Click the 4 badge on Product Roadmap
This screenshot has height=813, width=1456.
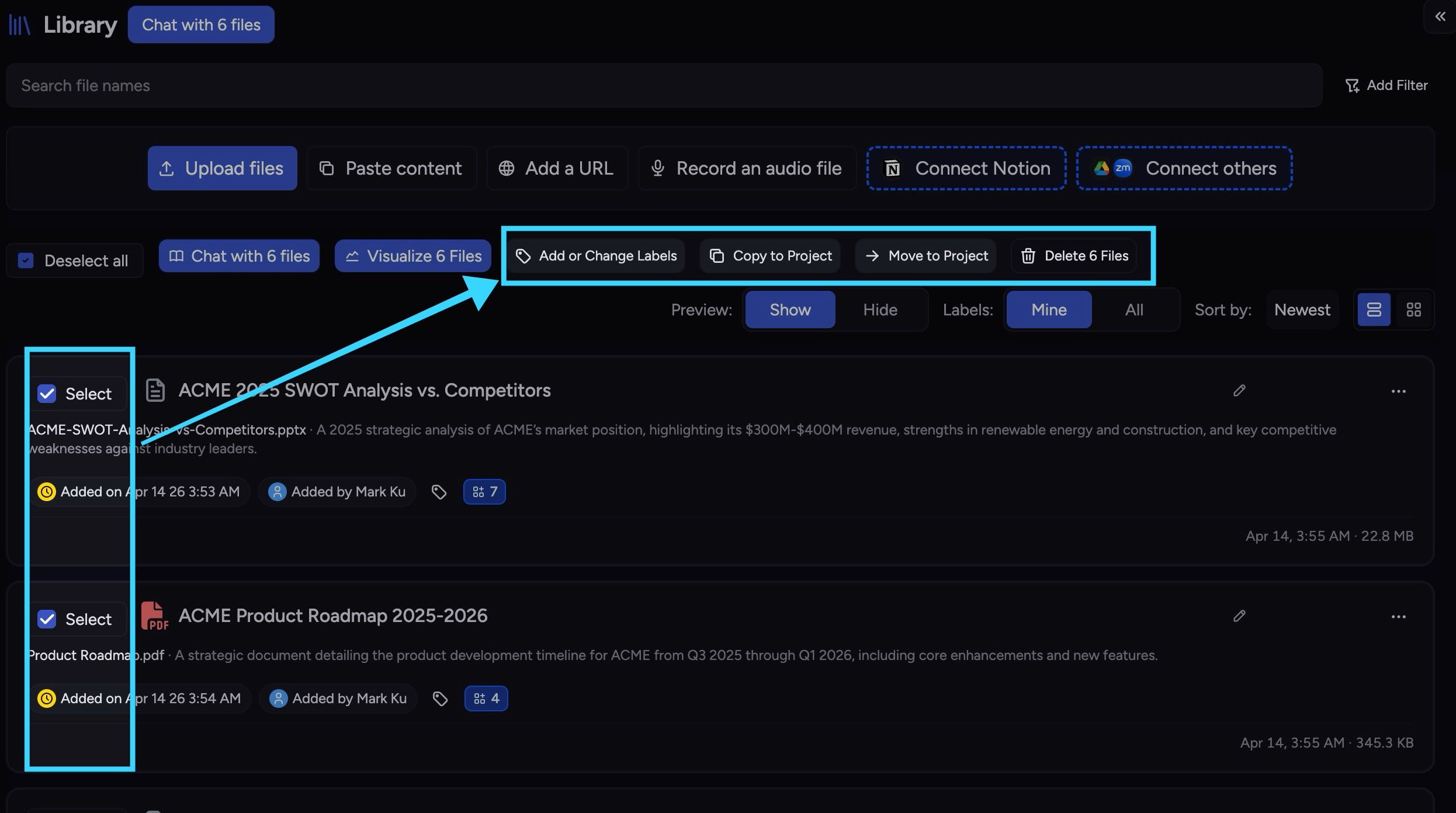click(486, 699)
